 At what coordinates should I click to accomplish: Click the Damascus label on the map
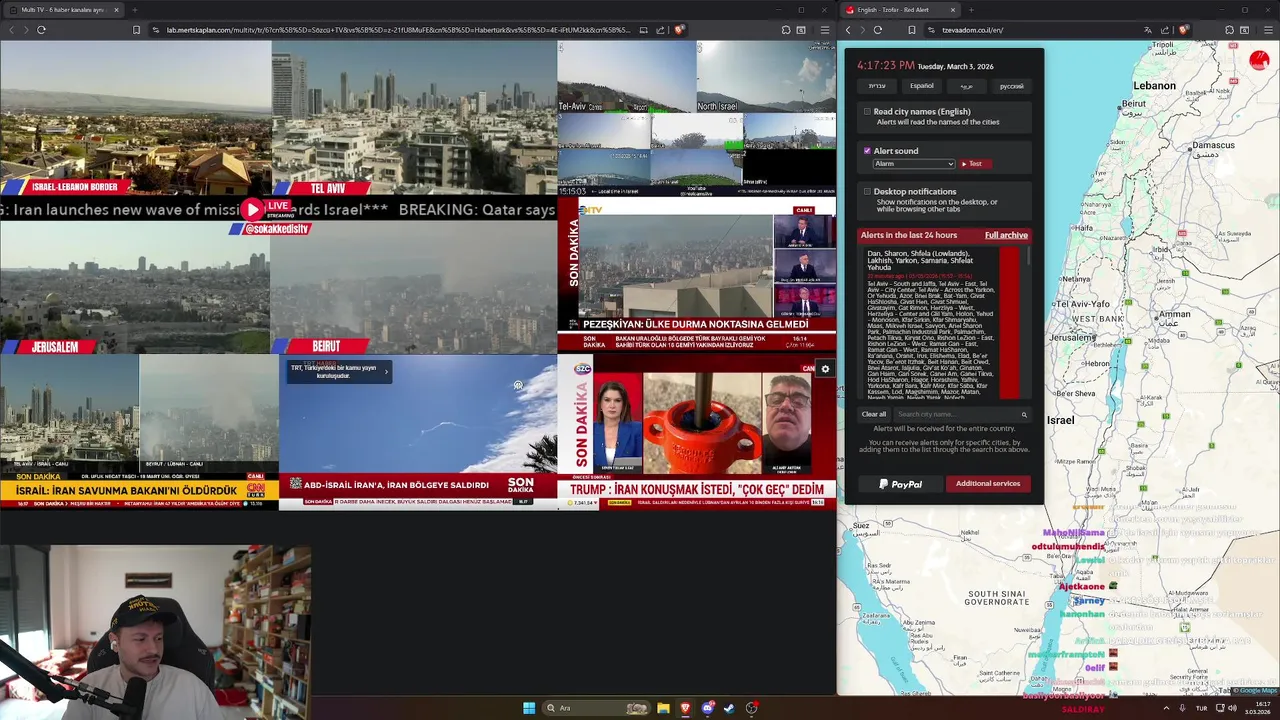[x=1213, y=146]
